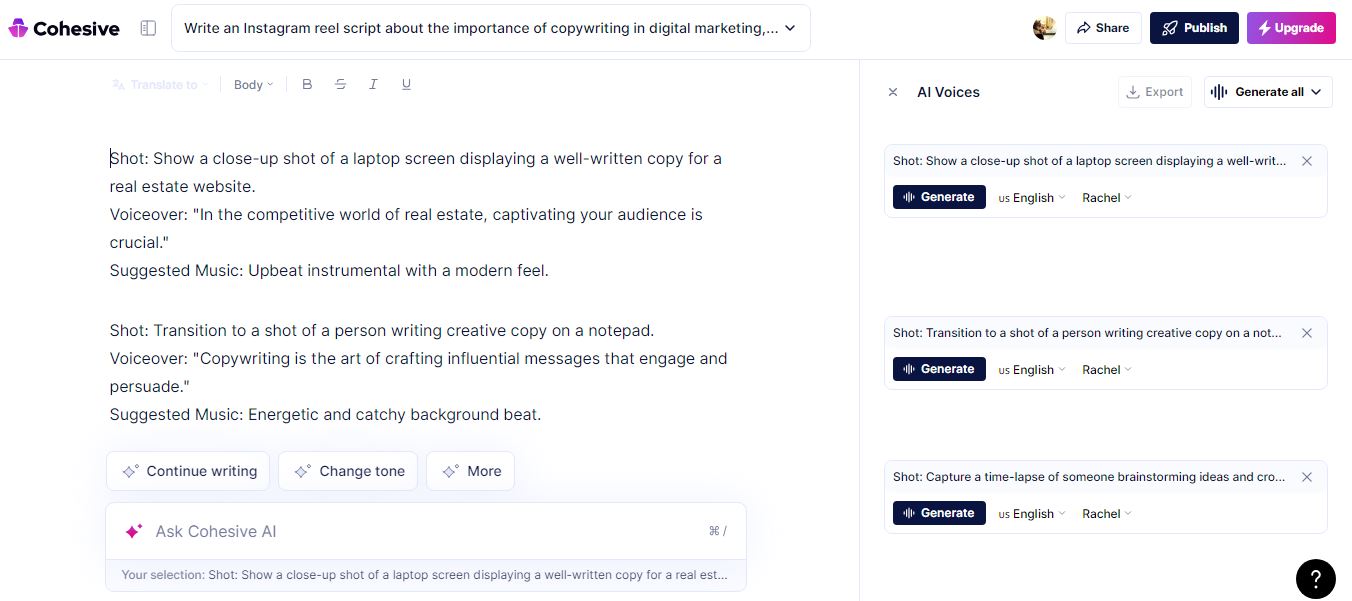Click the Cohesive logo
1352x601 pixels.
64,29
